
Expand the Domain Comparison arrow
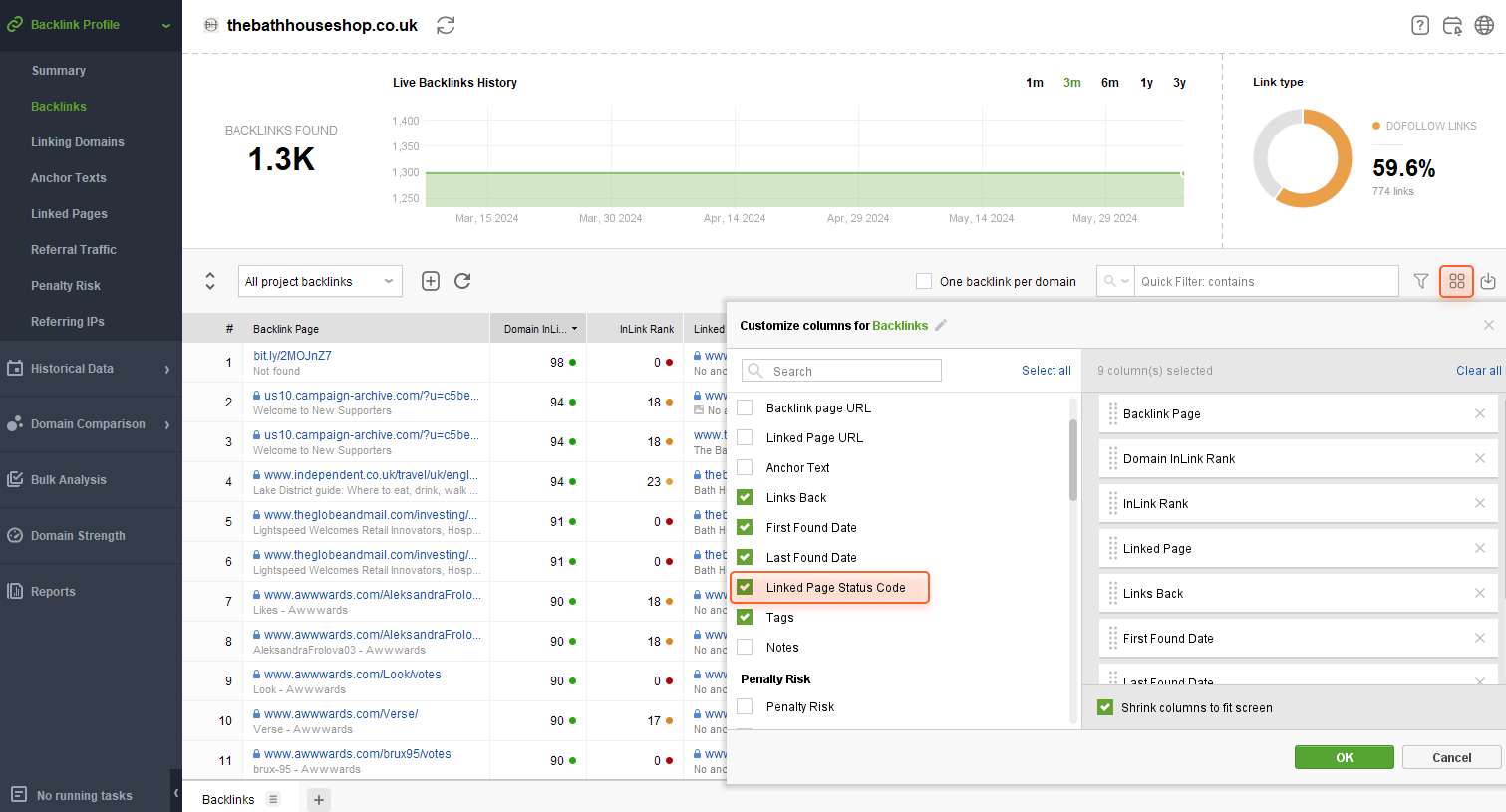(166, 424)
